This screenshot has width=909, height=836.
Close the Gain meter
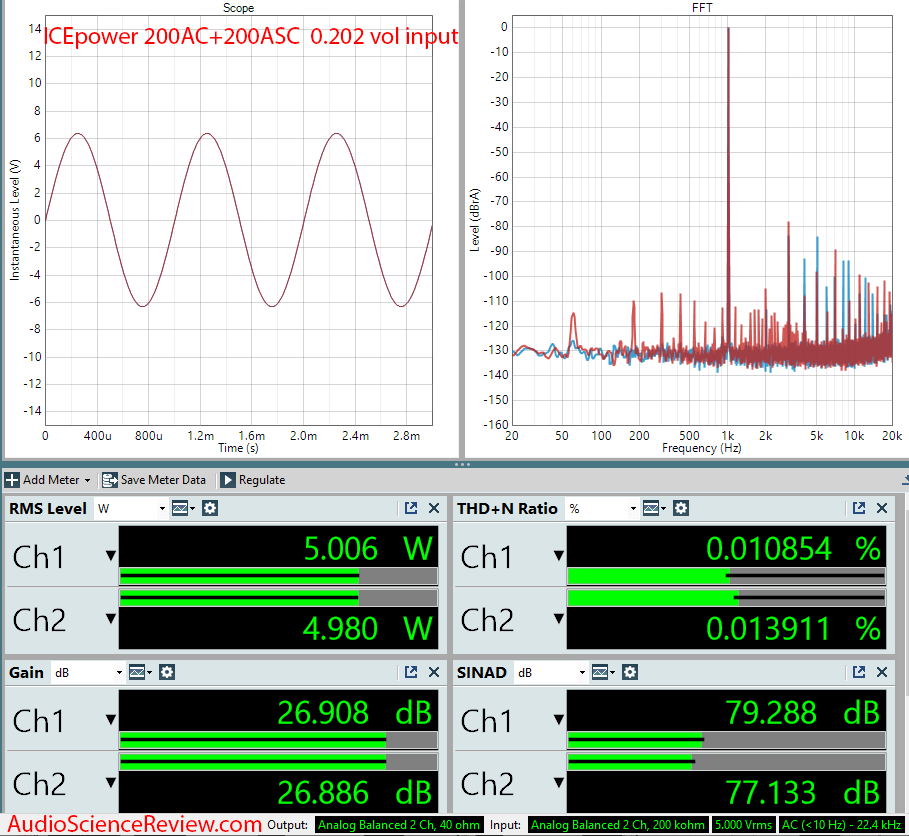[434, 672]
